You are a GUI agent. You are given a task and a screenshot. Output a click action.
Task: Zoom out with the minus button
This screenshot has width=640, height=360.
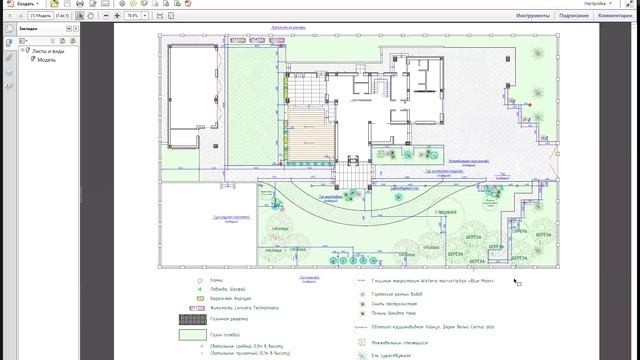[106, 16]
